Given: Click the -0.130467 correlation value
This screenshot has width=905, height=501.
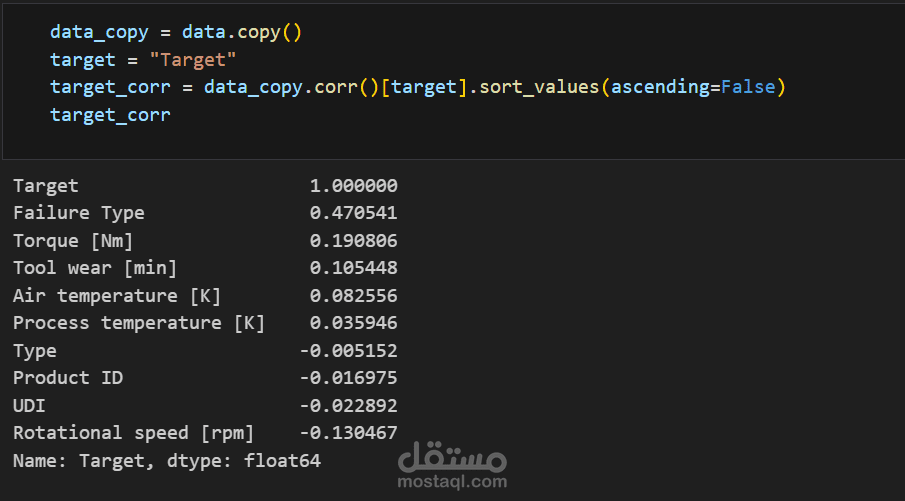Looking at the screenshot, I should click(x=349, y=433).
